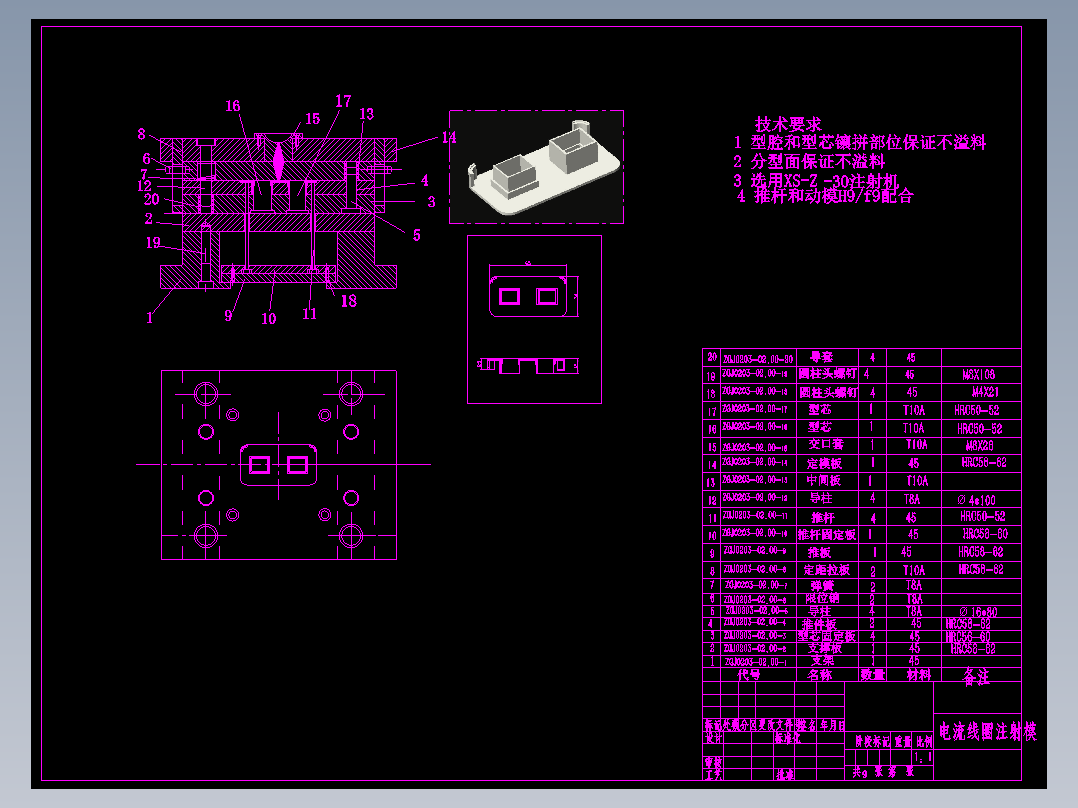Select remark Ø4x100 in the 导柱 row 12

coord(976,500)
